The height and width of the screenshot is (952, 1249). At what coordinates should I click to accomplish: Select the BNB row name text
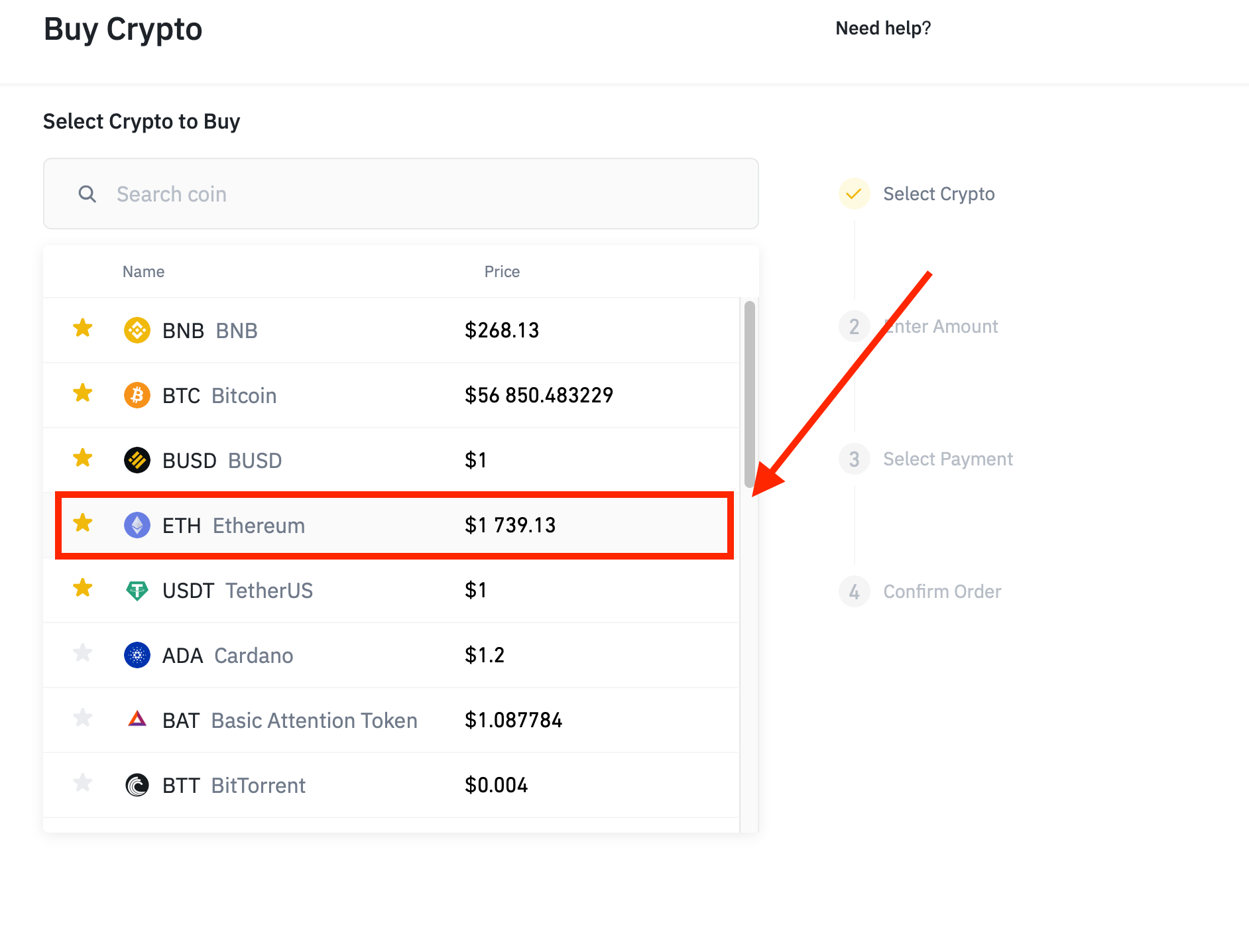point(210,330)
